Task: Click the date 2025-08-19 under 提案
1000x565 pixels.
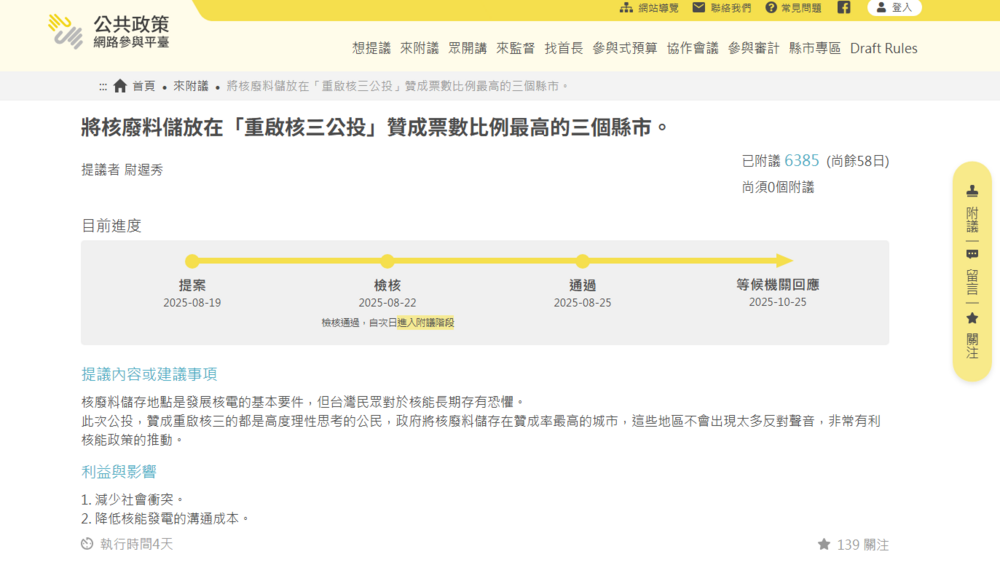Action: point(192,303)
